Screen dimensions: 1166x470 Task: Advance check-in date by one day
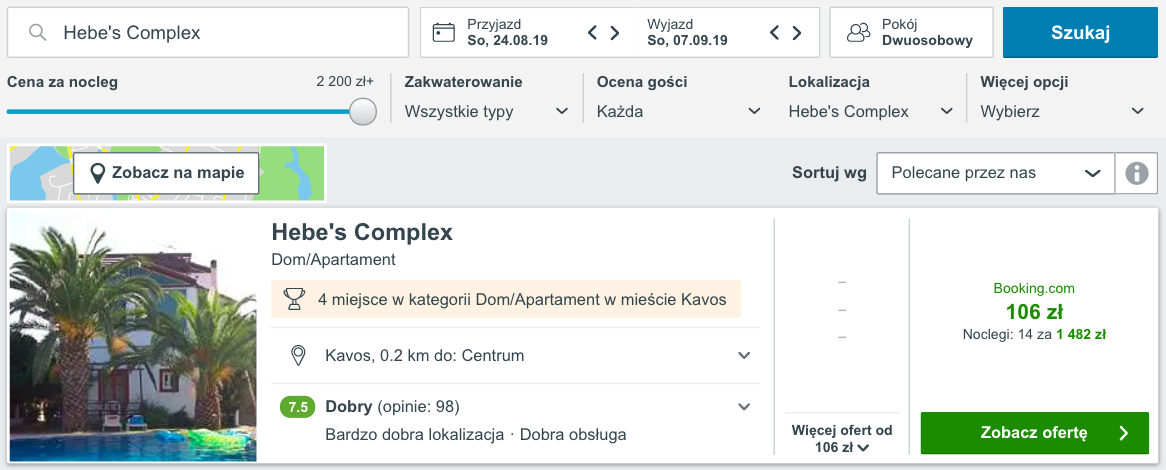pyautogui.click(x=615, y=33)
